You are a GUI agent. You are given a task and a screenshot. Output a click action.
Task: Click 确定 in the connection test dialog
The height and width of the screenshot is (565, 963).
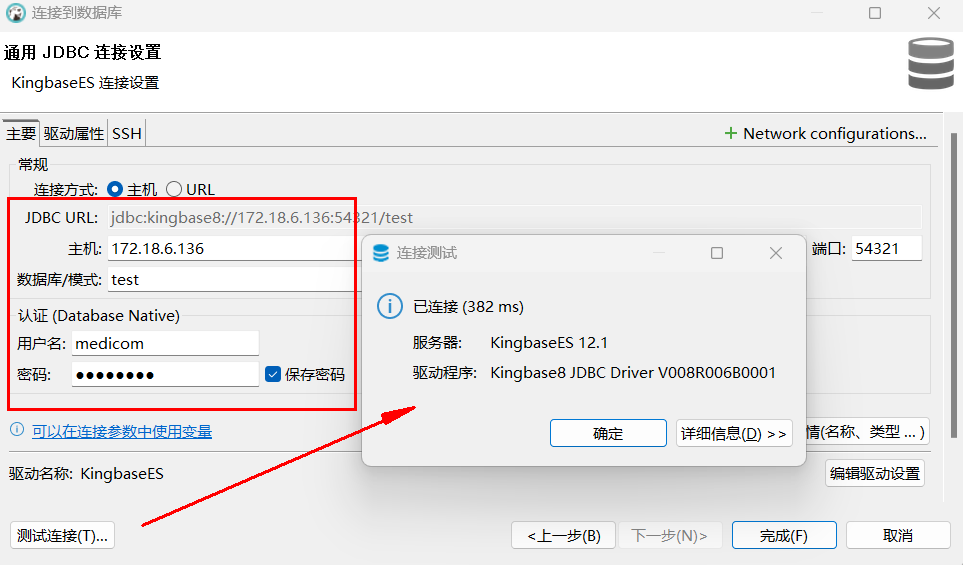[x=608, y=434]
